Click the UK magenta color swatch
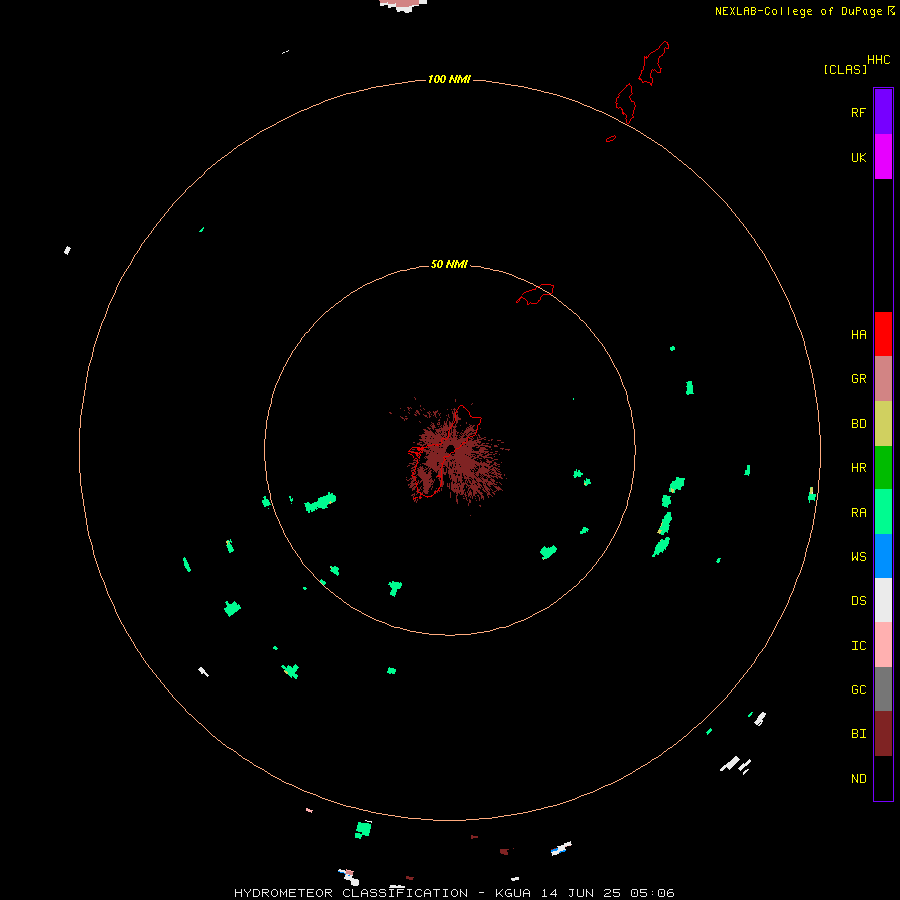The width and height of the screenshot is (900, 900). (883, 157)
